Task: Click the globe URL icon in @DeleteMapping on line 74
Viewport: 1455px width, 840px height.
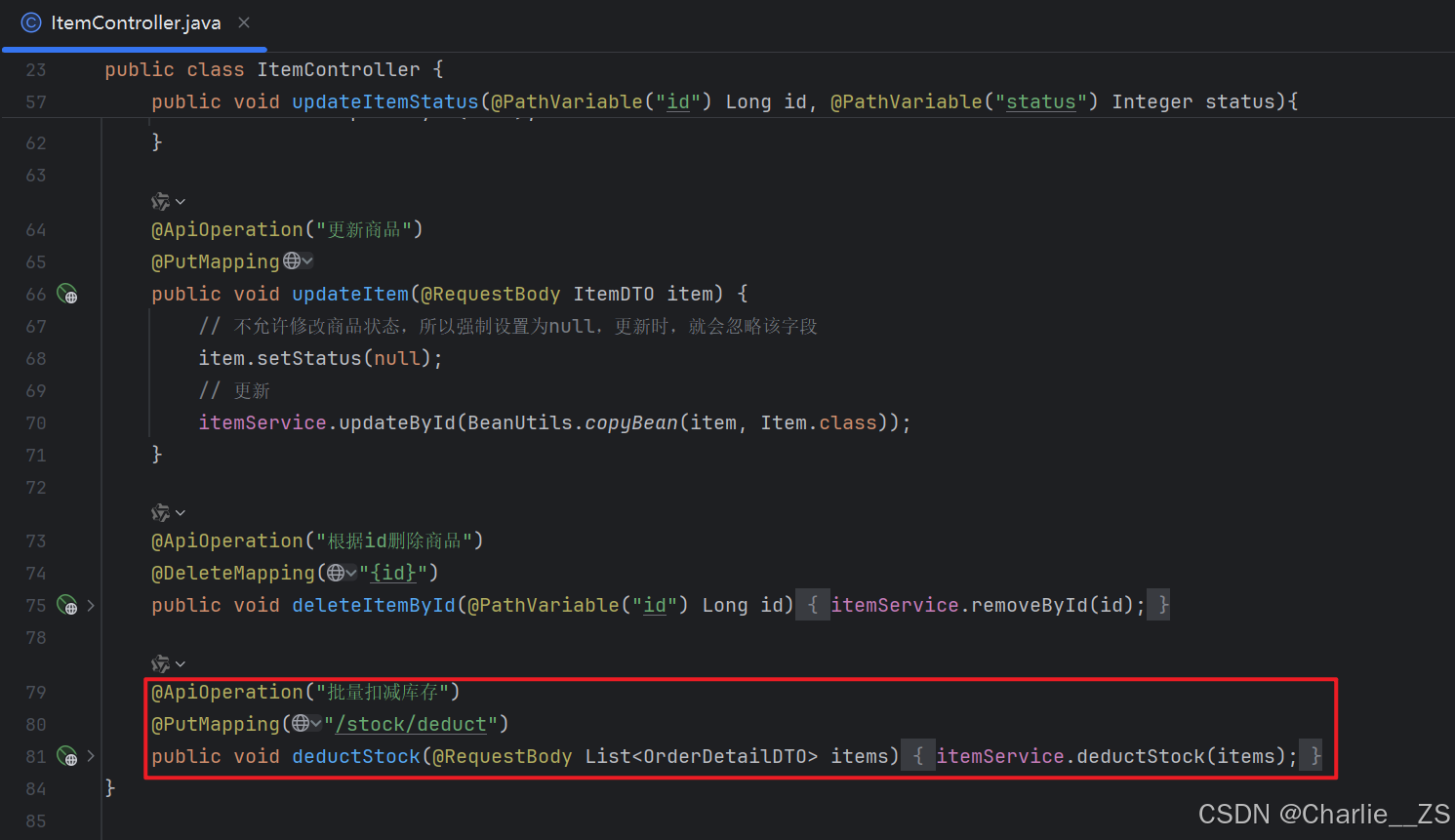Action: 342,573
